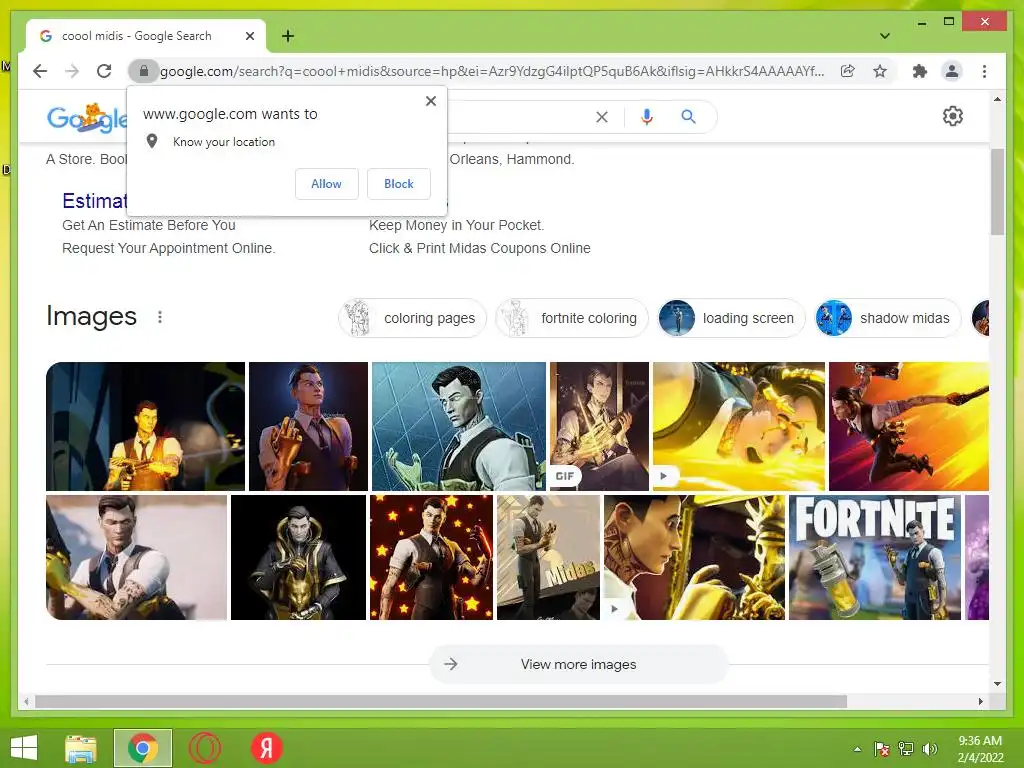Screen dimensions: 1024x768
Task: Click 'Click & Print Midas Coupons Online' text
Action: point(479,248)
